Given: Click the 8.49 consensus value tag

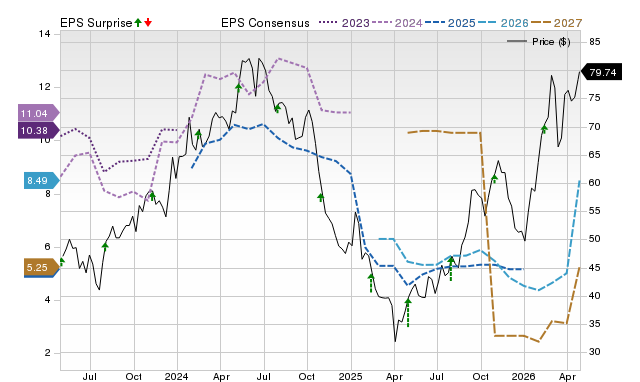Looking at the screenshot, I should point(42,180).
